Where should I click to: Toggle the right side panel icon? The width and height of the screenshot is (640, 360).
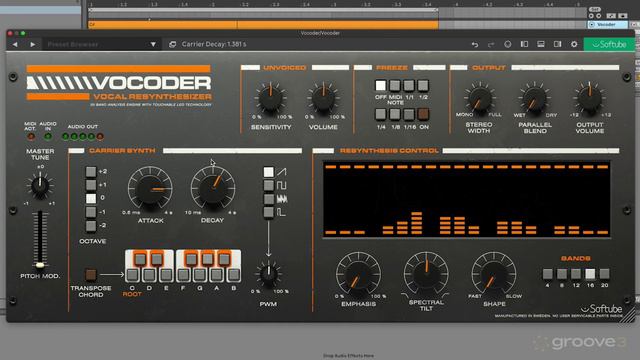(558, 44)
